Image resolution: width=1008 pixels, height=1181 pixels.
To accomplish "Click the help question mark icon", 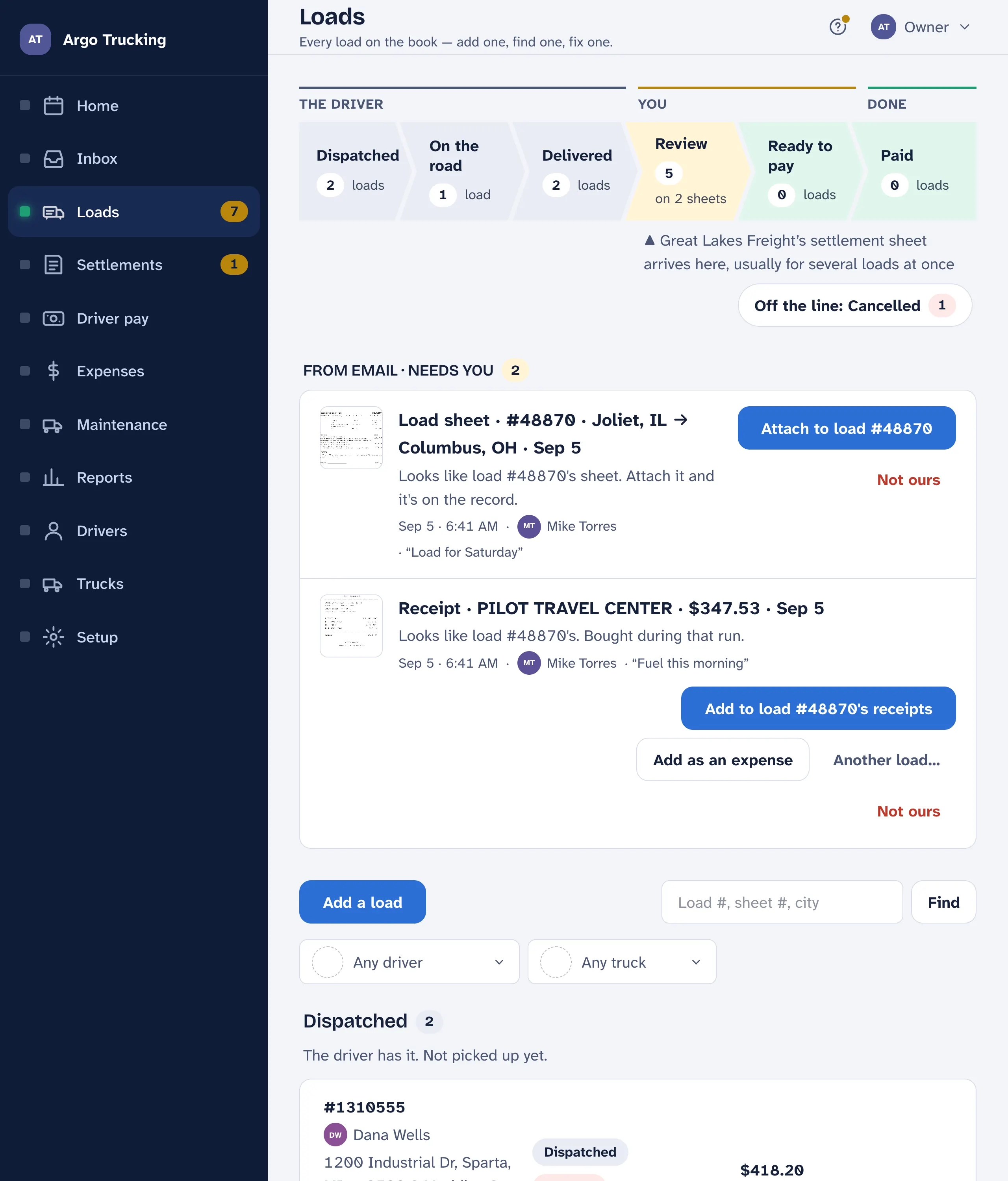I will [838, 27].
